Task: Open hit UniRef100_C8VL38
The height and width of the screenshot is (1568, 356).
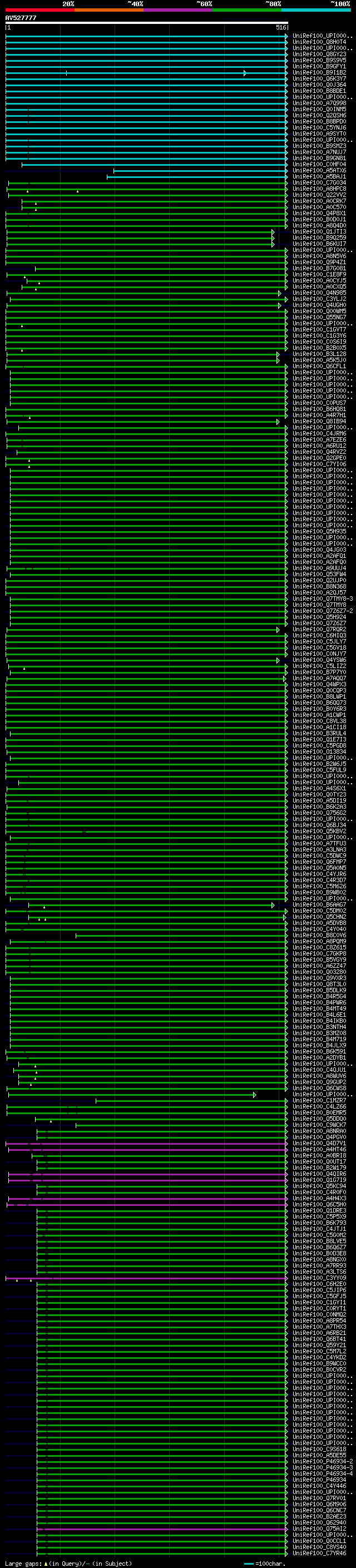Action: click(319, 721)
